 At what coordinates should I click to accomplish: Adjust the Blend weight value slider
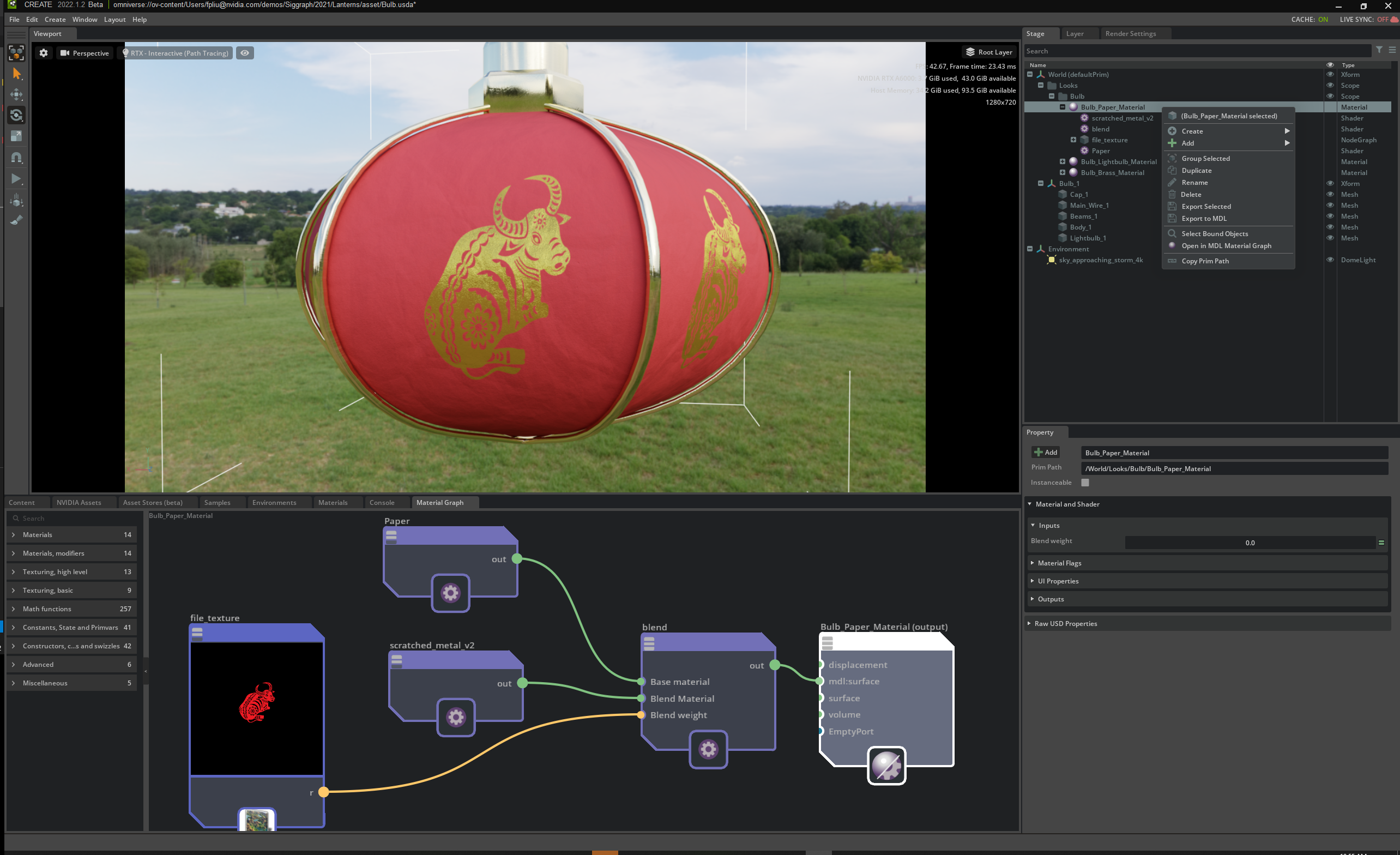pos(1250,543)
